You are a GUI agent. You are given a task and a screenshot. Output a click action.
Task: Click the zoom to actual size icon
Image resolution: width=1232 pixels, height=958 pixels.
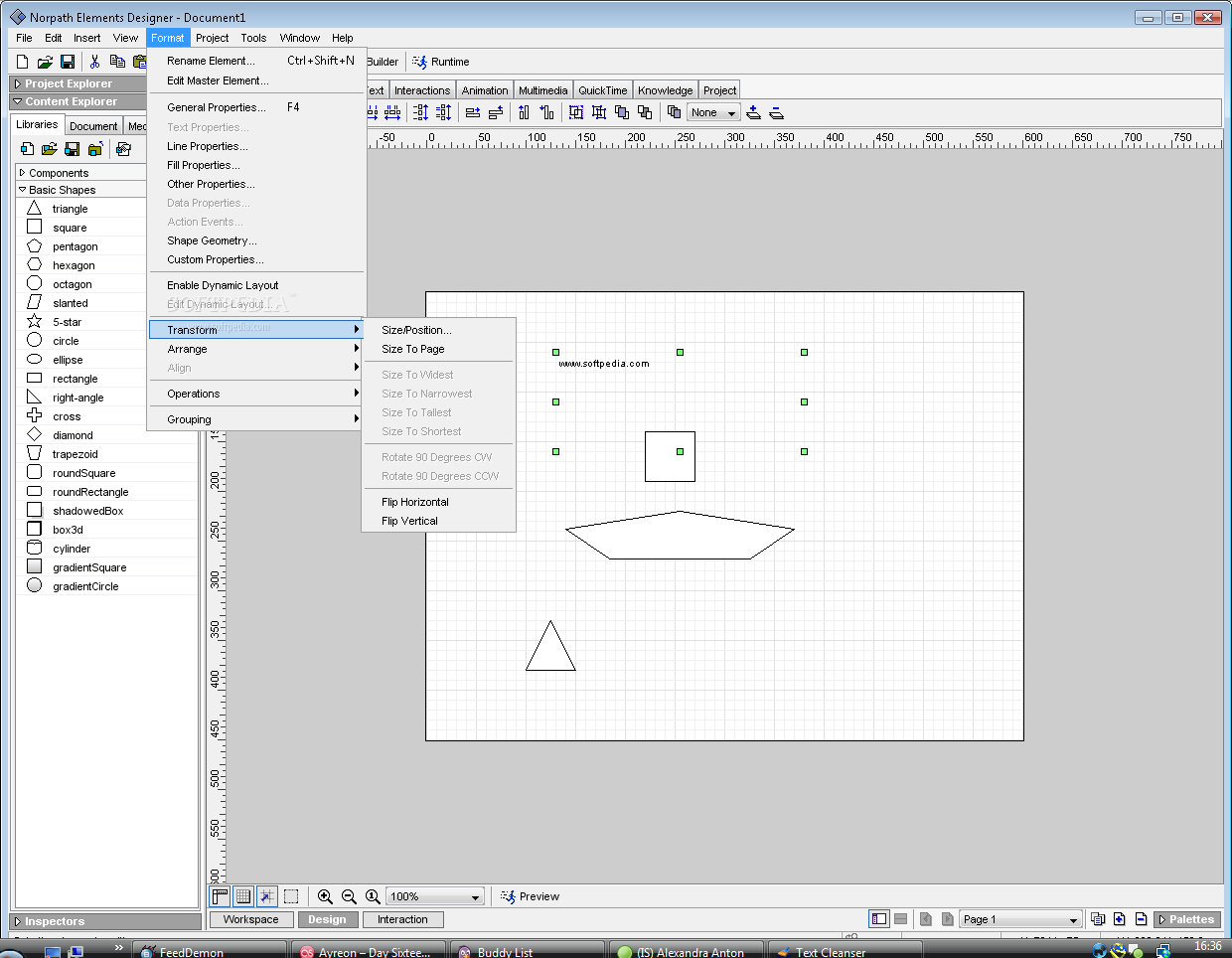[373, 896]
